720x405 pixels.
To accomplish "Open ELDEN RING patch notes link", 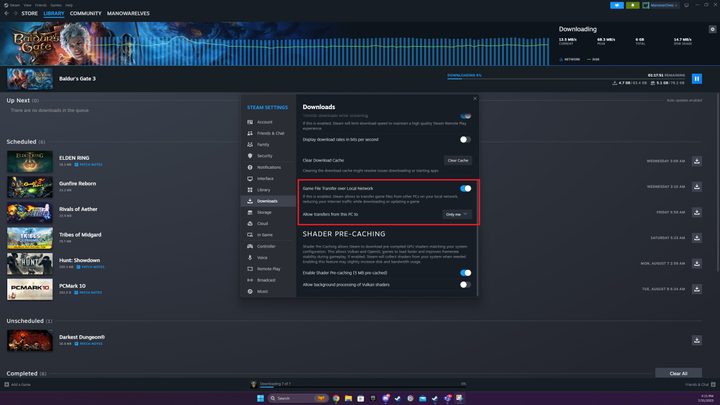I will click(89, 164).
